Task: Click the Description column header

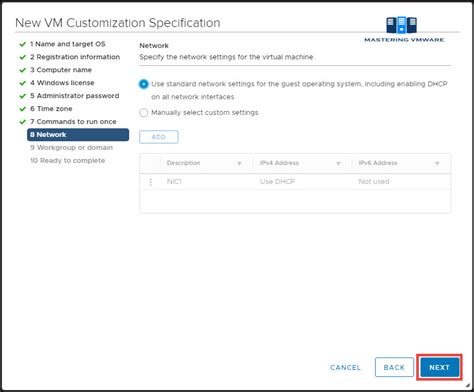Action: coord(183,163)
